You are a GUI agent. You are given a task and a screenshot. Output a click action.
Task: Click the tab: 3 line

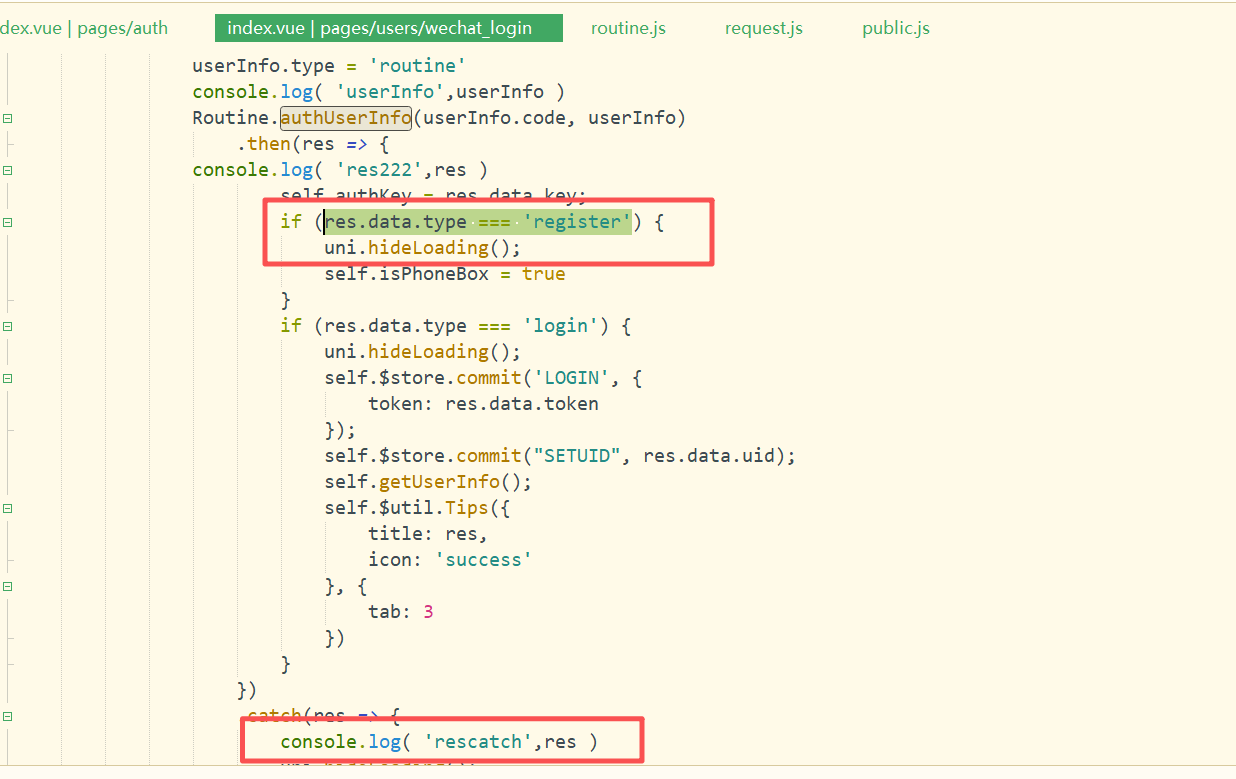[401, 612]
